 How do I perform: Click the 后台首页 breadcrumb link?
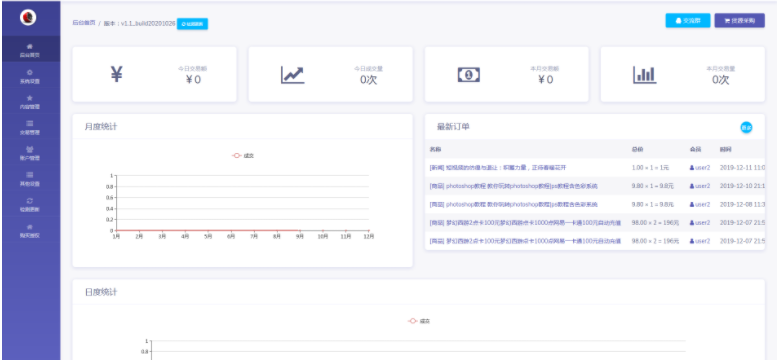(x=84, y=23)
